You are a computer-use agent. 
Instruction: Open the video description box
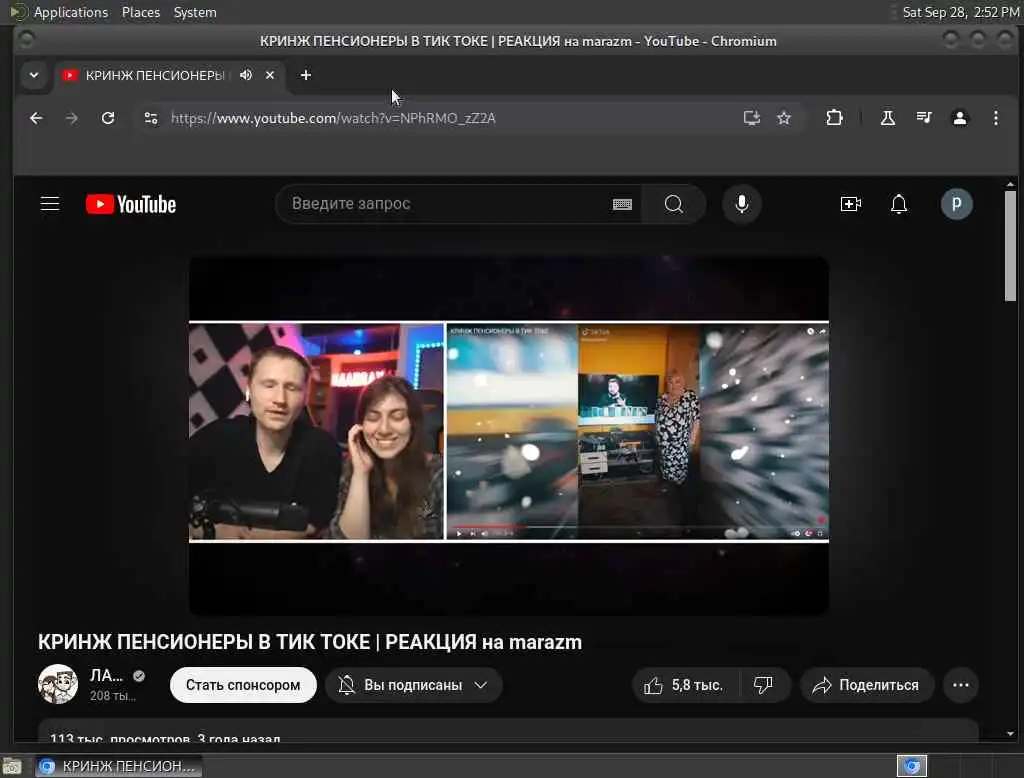(508, 731)
